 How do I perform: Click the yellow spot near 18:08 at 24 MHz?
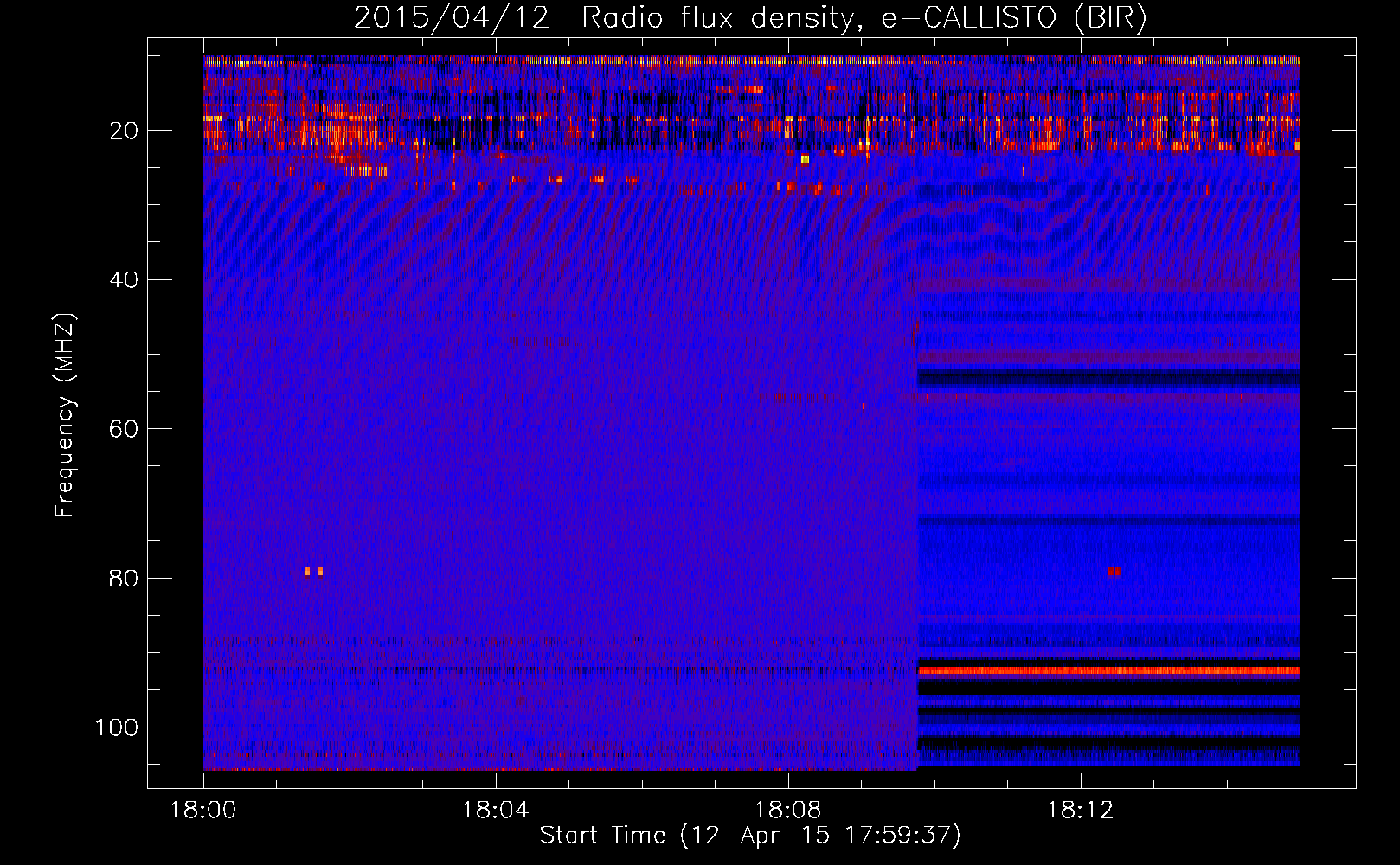pyautogui.click(x=805, y=159)
